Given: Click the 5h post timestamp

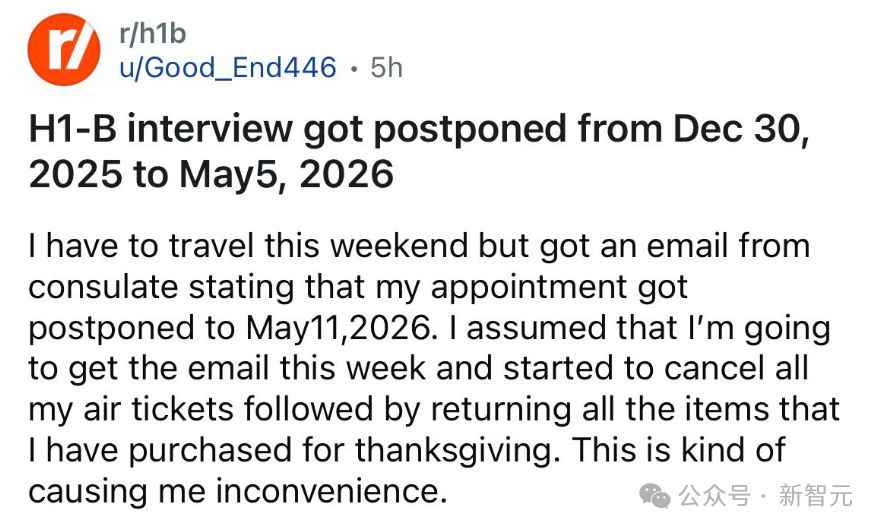Looking at the screenshot, I should click(387, 68).
